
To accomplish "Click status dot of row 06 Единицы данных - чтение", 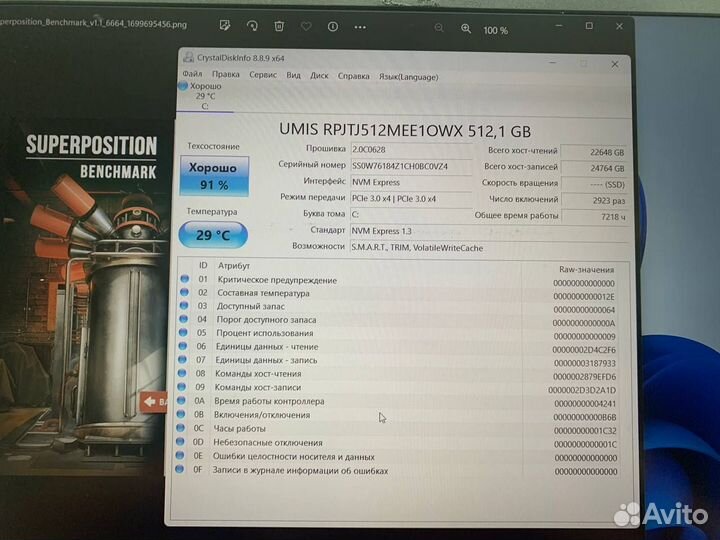I will click(x=183, y=346).
